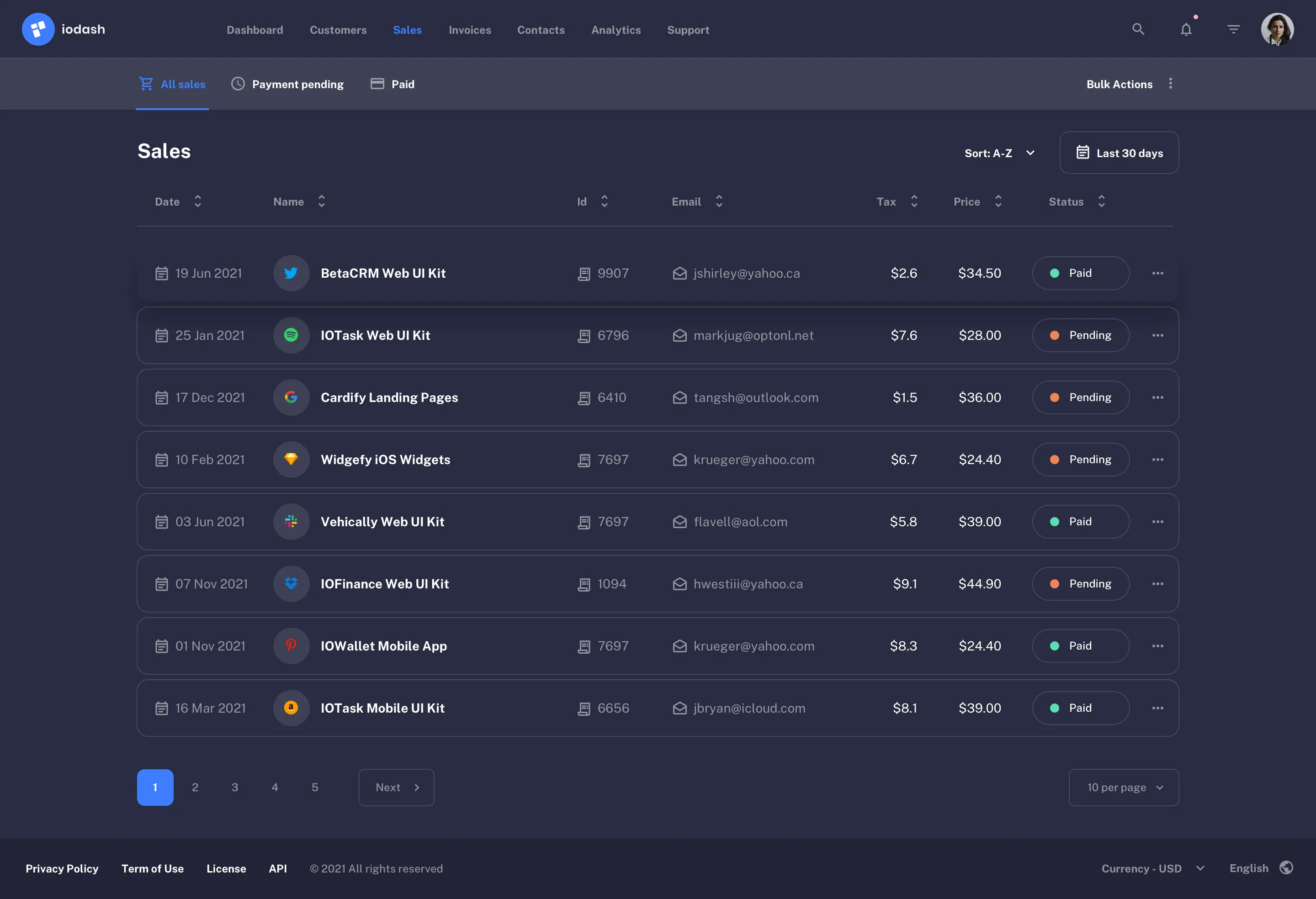The width and height of the screenshot is (1316, 899).
Task: Click the Google icon beside Cardify Landing Pages
Action: tap(291, 397)
